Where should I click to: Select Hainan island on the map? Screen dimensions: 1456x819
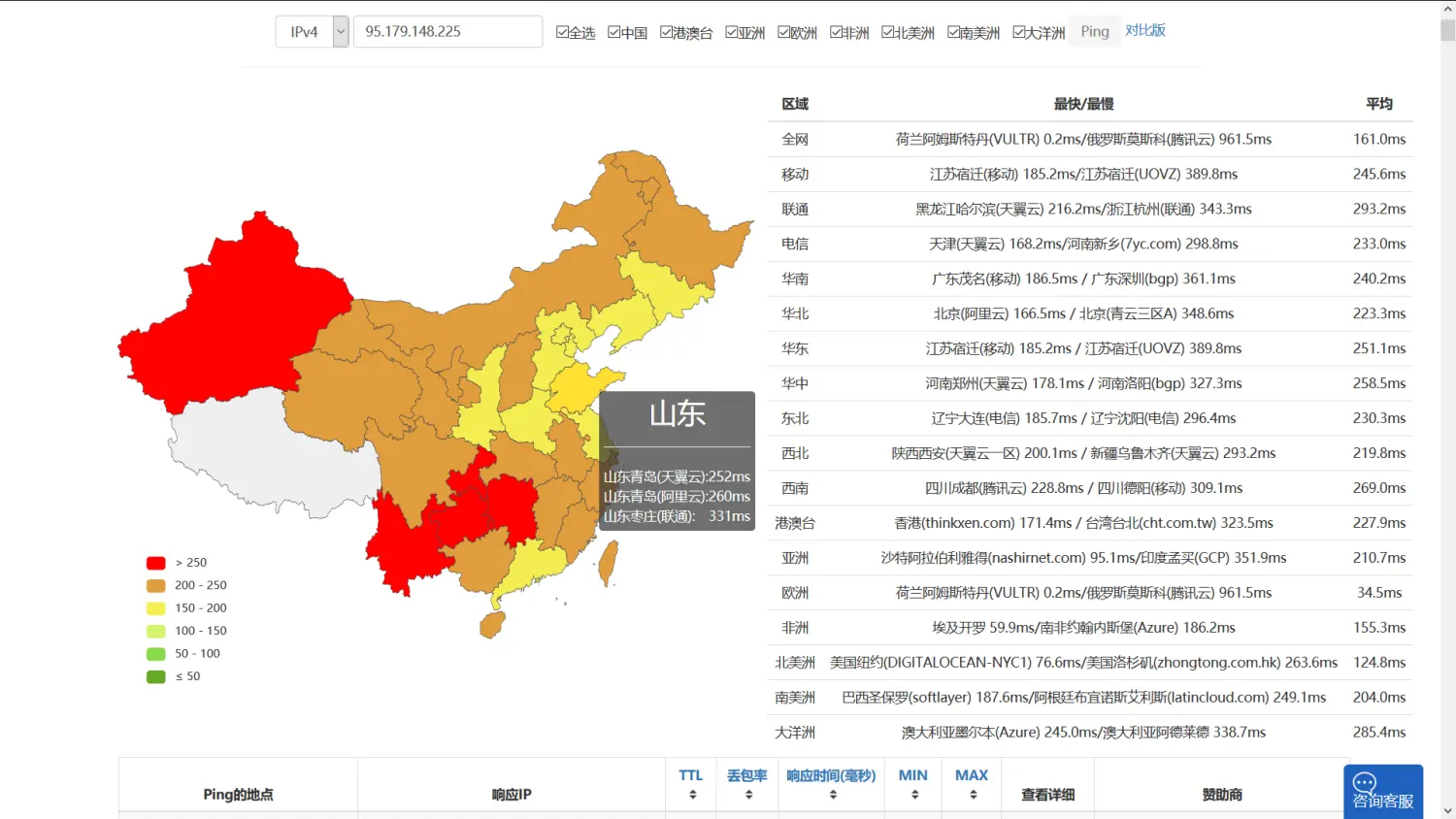pos(493,624)
